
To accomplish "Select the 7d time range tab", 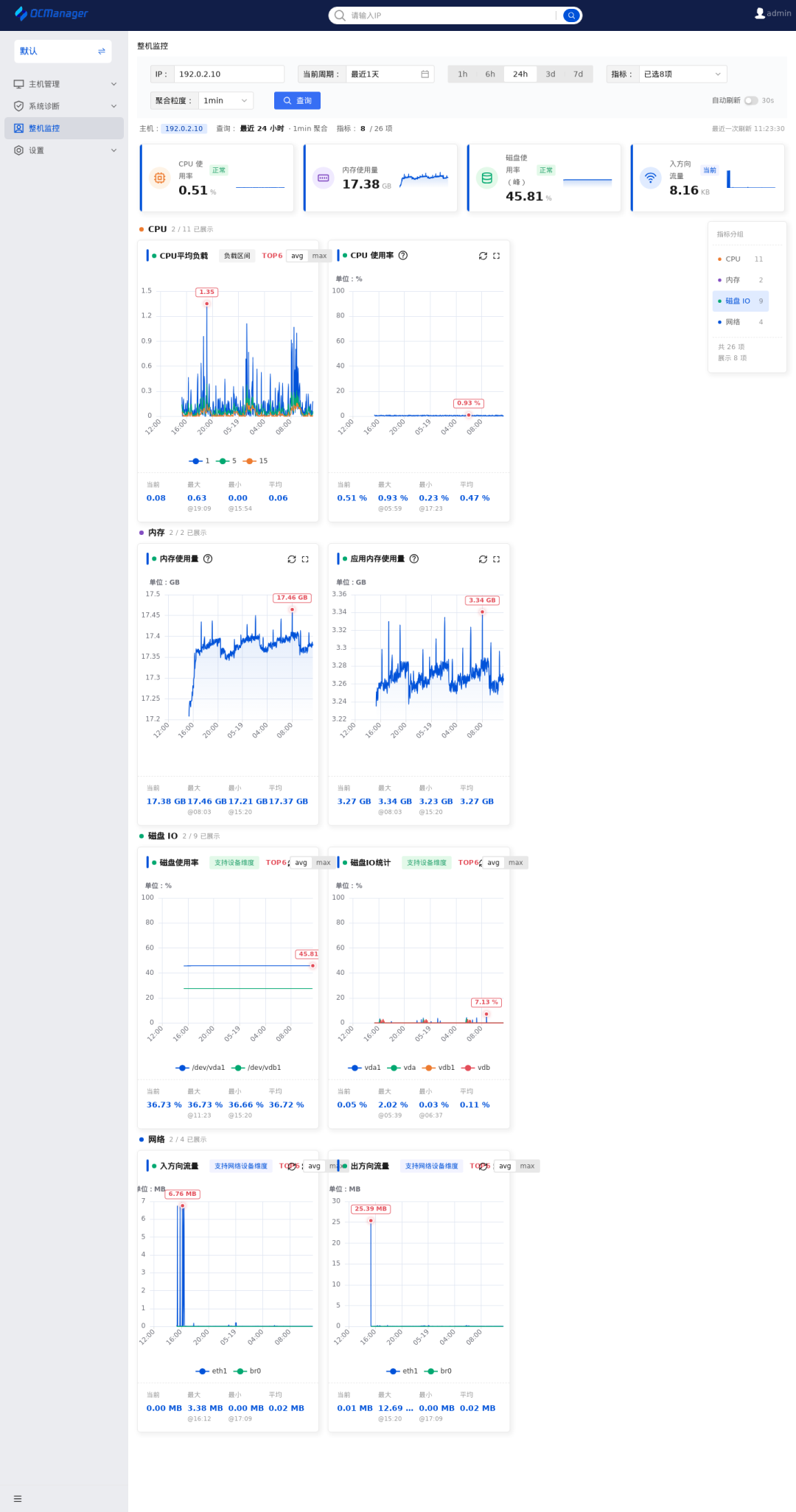I will pyautogui.click(x=579, y=74).
